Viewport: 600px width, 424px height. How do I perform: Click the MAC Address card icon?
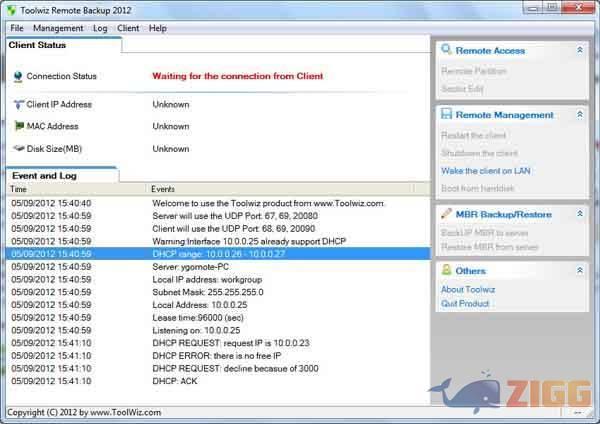(19, 126)
